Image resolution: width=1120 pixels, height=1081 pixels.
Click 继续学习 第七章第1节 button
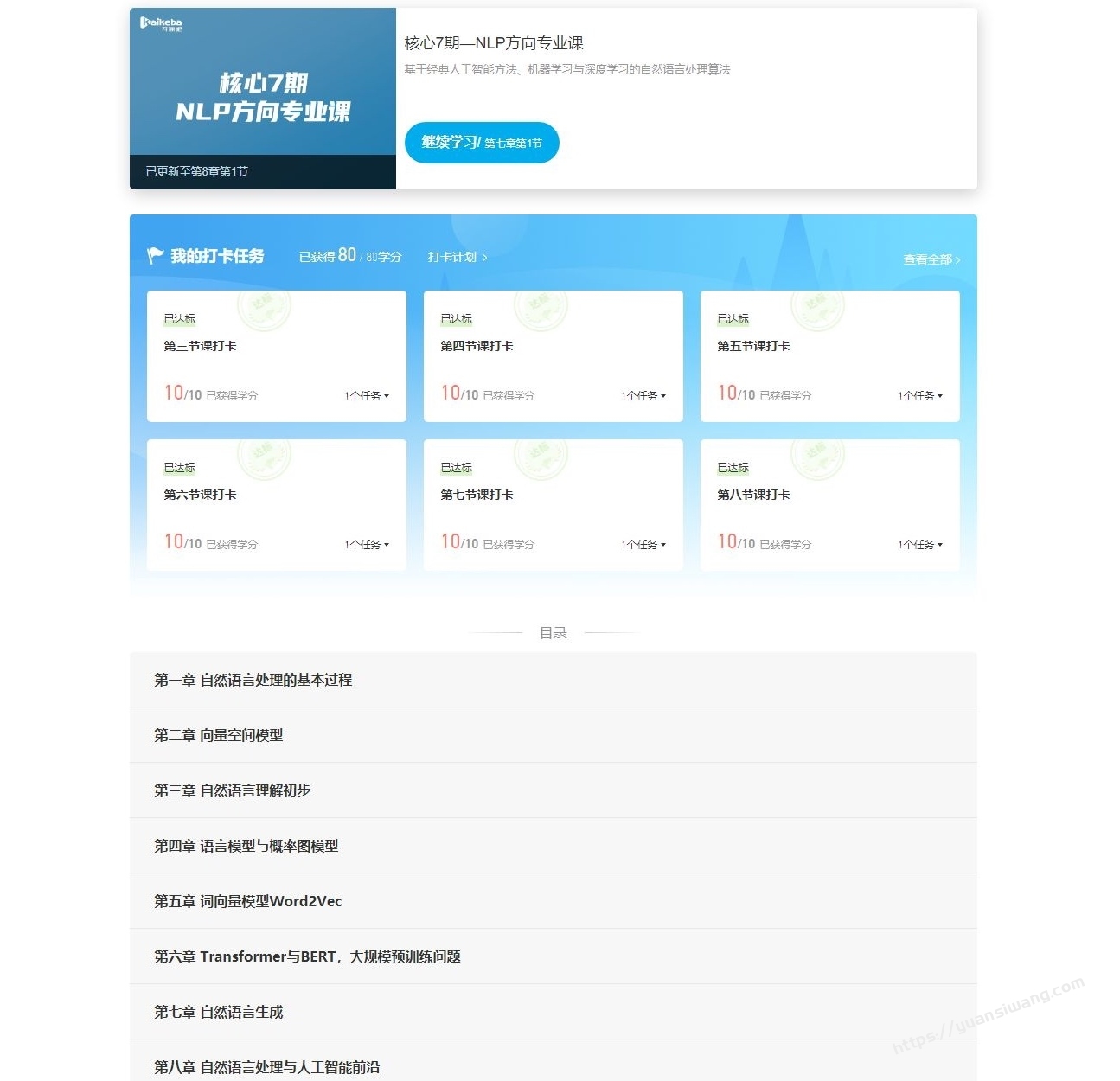[x=482, y=143]
